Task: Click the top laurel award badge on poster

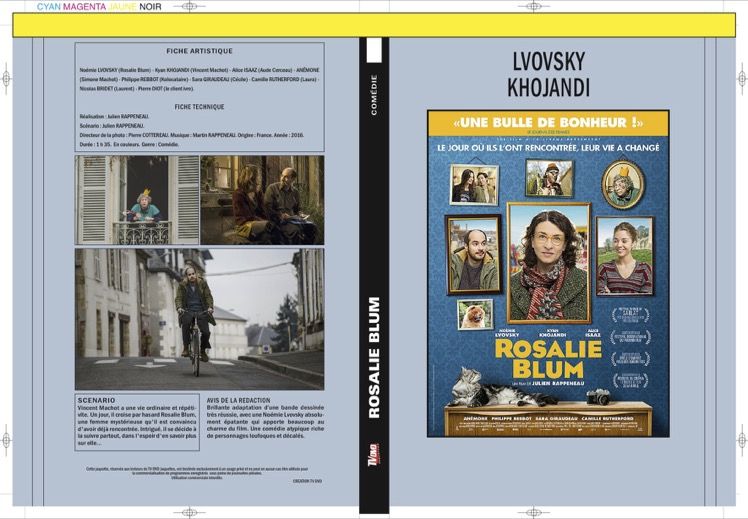Action: tap(631, 315)
